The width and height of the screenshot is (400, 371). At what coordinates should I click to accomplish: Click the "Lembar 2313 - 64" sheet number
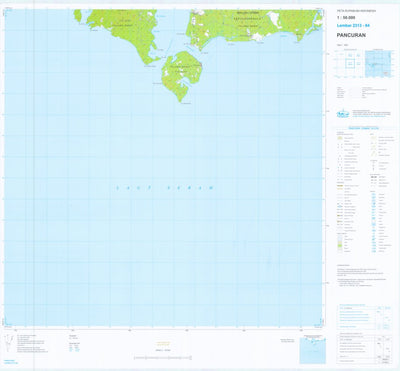click(353, 26)
